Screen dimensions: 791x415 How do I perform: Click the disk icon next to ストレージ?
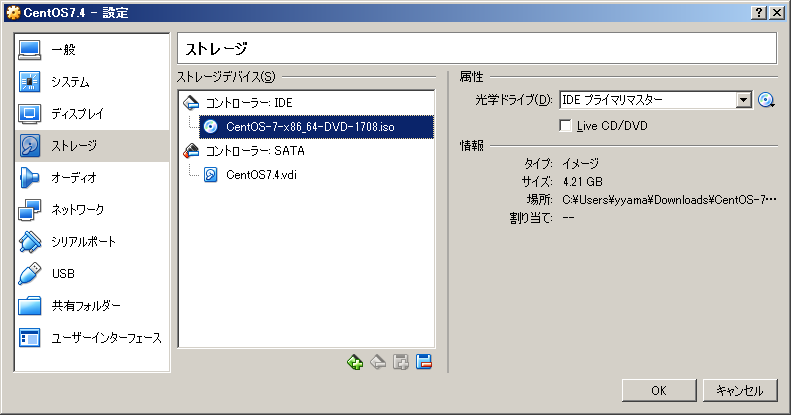pyautogui.click(x=30, y=146)
